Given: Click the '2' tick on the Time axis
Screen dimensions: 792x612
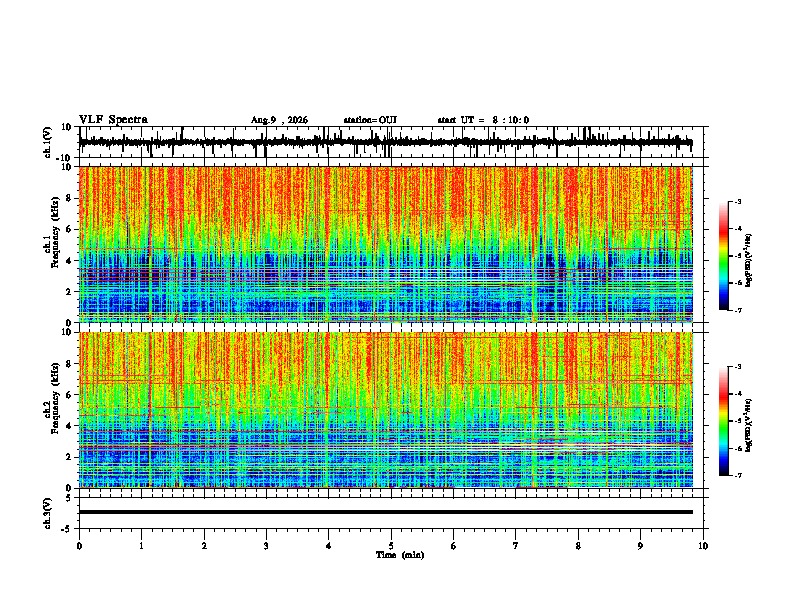Looking at the screenshot, I should (204, 546).
